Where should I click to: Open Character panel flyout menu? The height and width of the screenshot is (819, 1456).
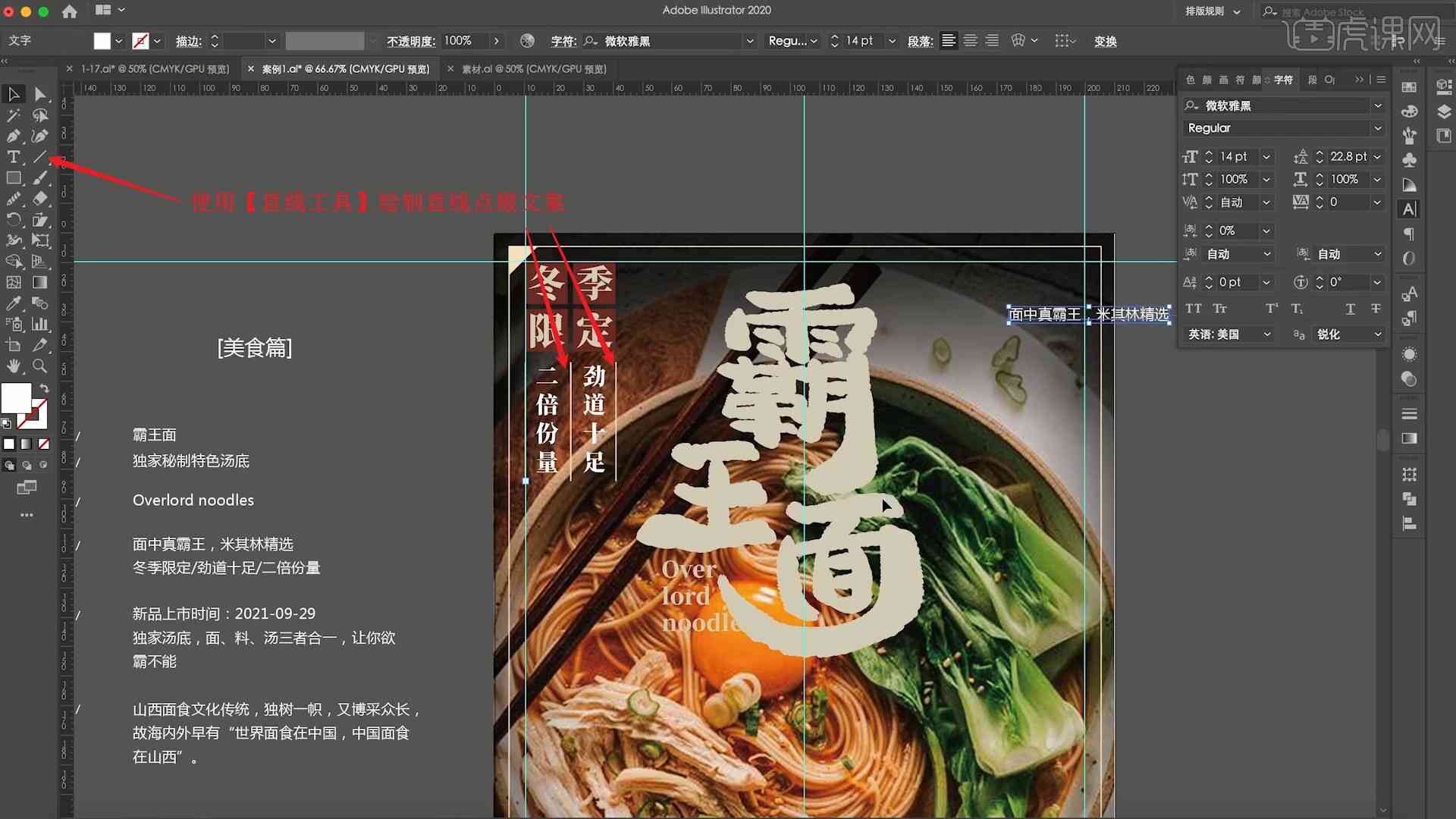point(1381,80)
